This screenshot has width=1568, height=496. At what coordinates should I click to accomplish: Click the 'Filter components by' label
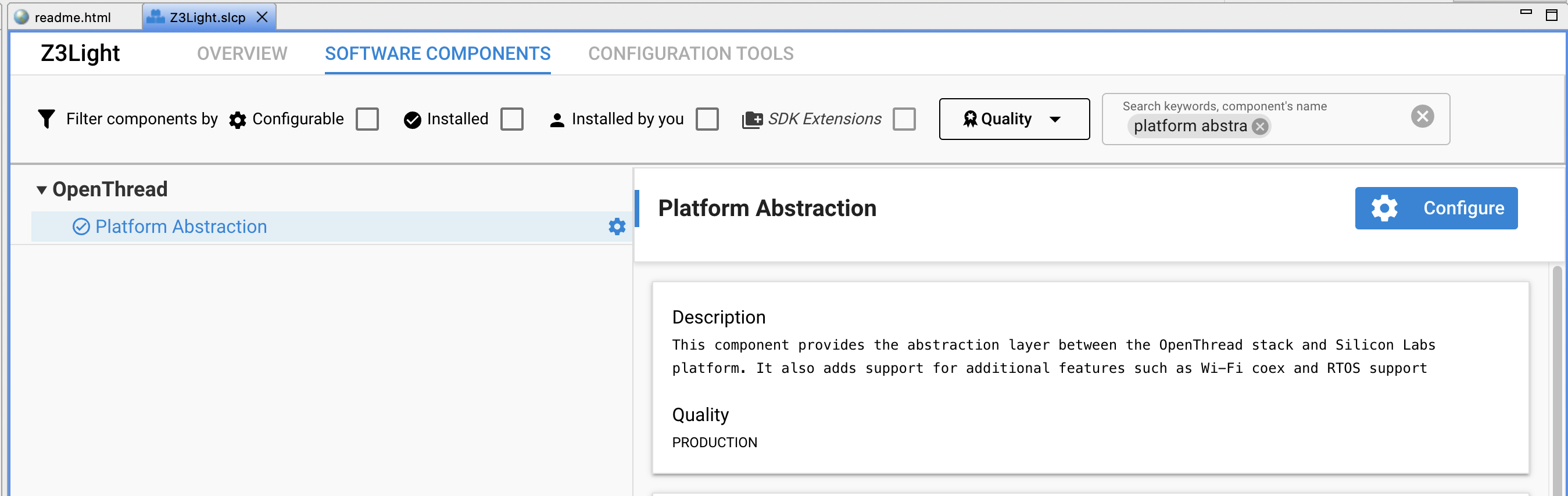tap(142, 118)
